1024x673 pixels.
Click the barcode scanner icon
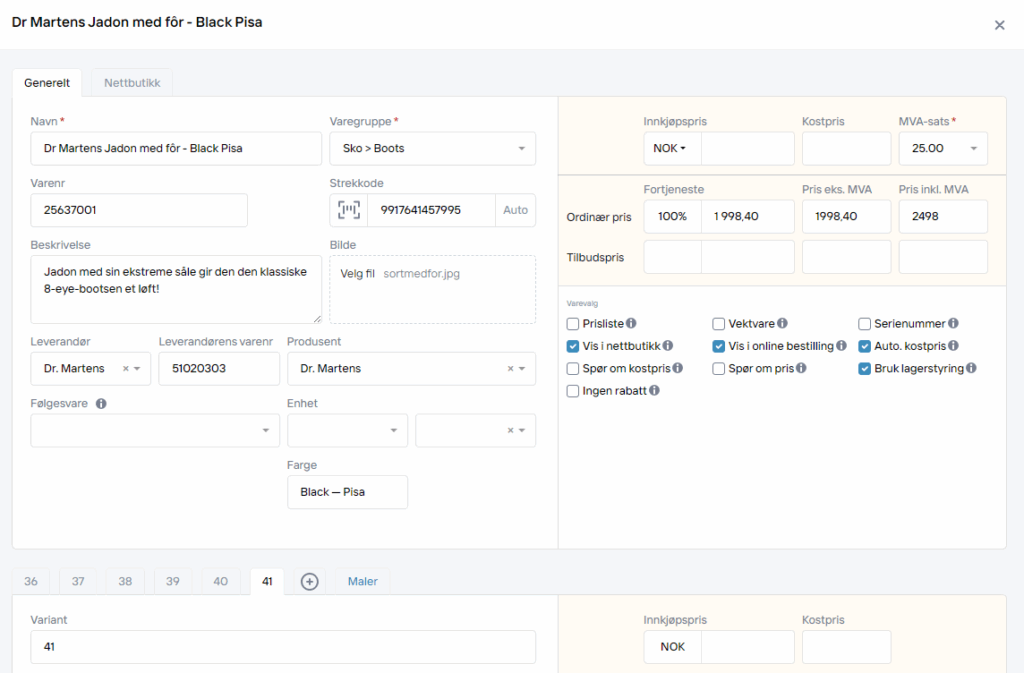[x=348, y=210]
